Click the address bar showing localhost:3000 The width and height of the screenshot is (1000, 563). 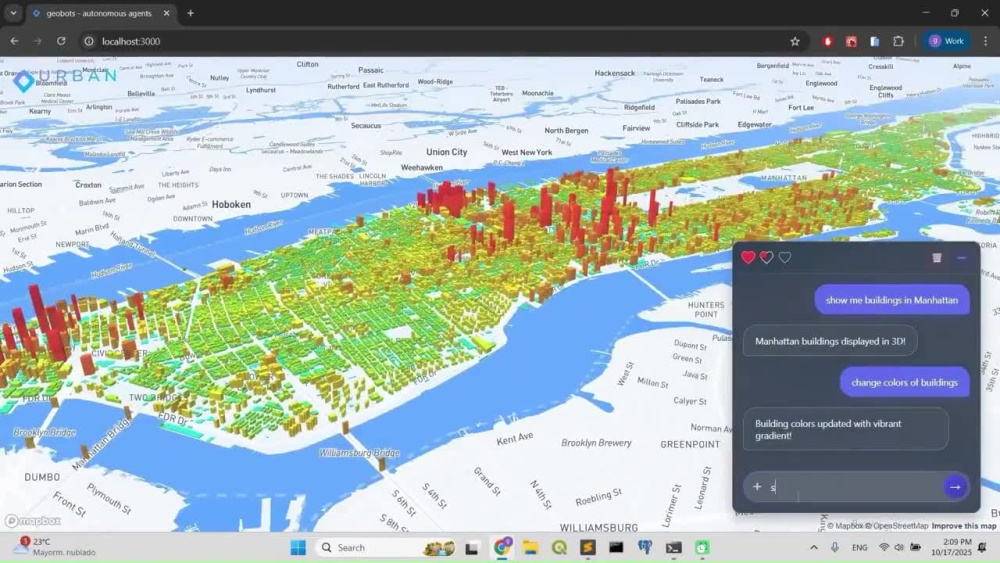[440, 41]
